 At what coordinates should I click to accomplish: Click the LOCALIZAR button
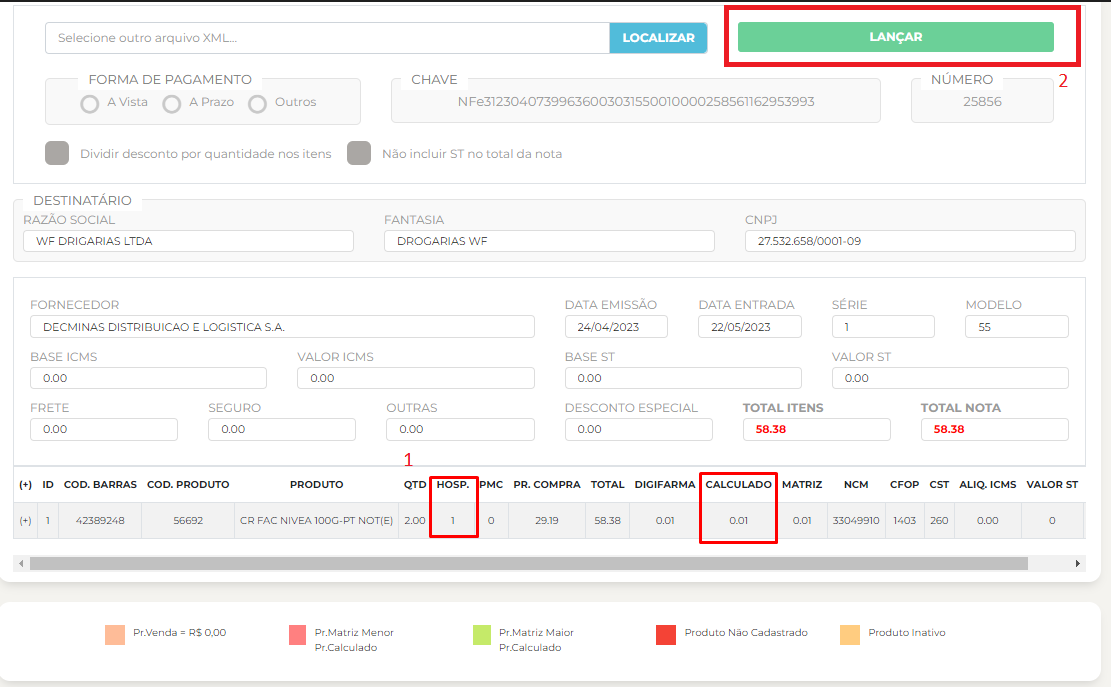658,38
